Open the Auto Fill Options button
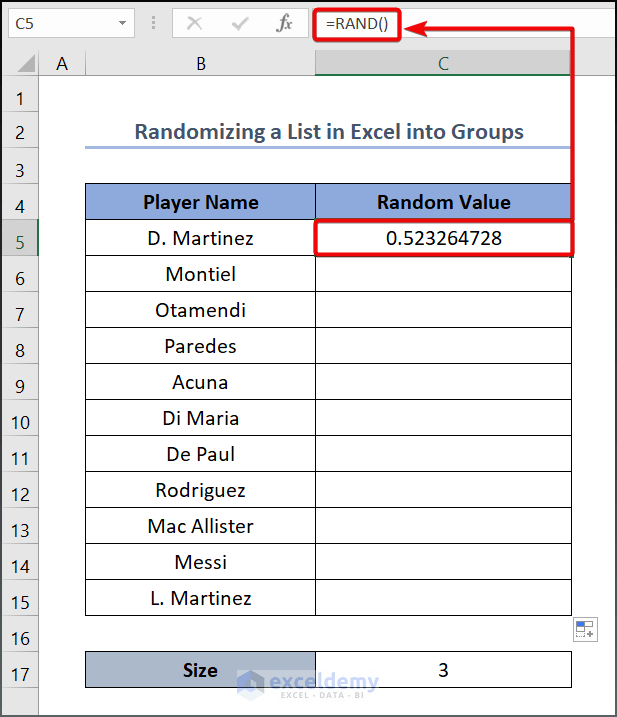The width and height of the screenshot is (617, 717). [x=585, y=629]
